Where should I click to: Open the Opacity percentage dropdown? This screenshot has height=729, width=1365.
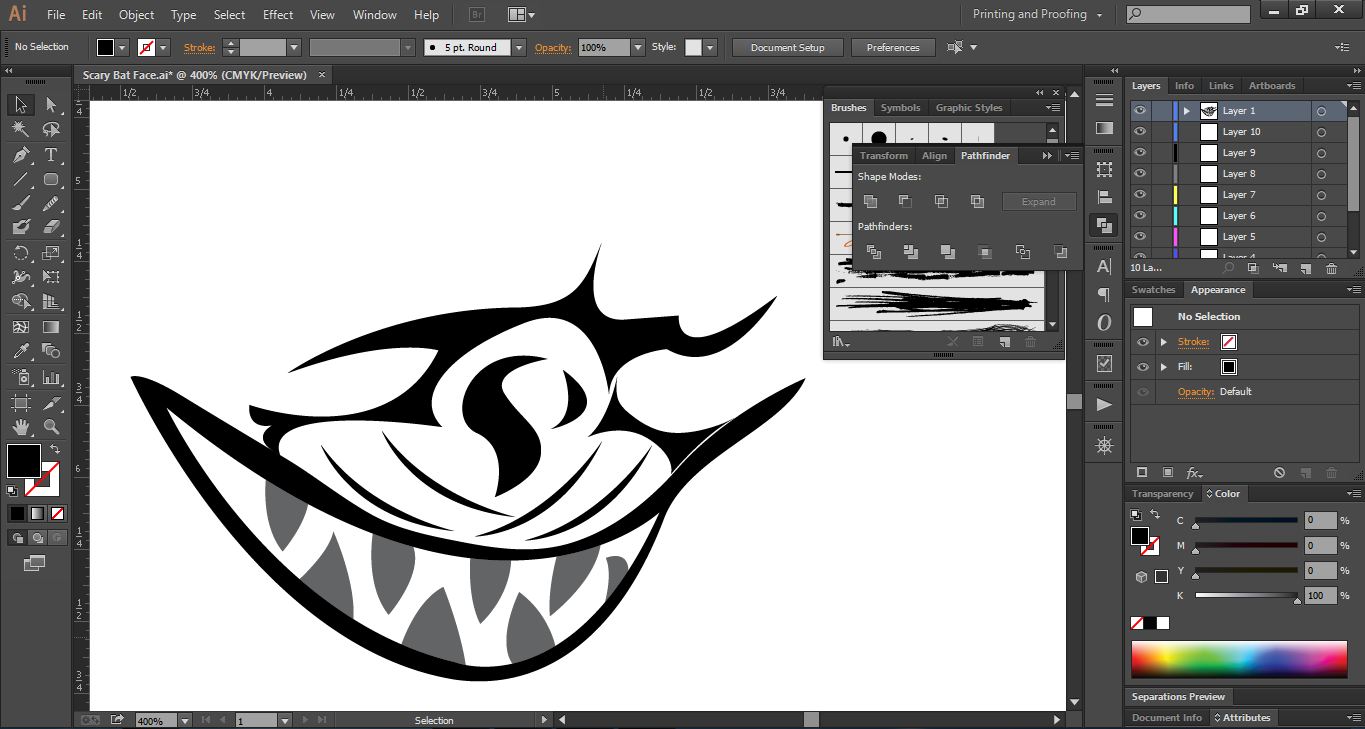click(638, 48)
